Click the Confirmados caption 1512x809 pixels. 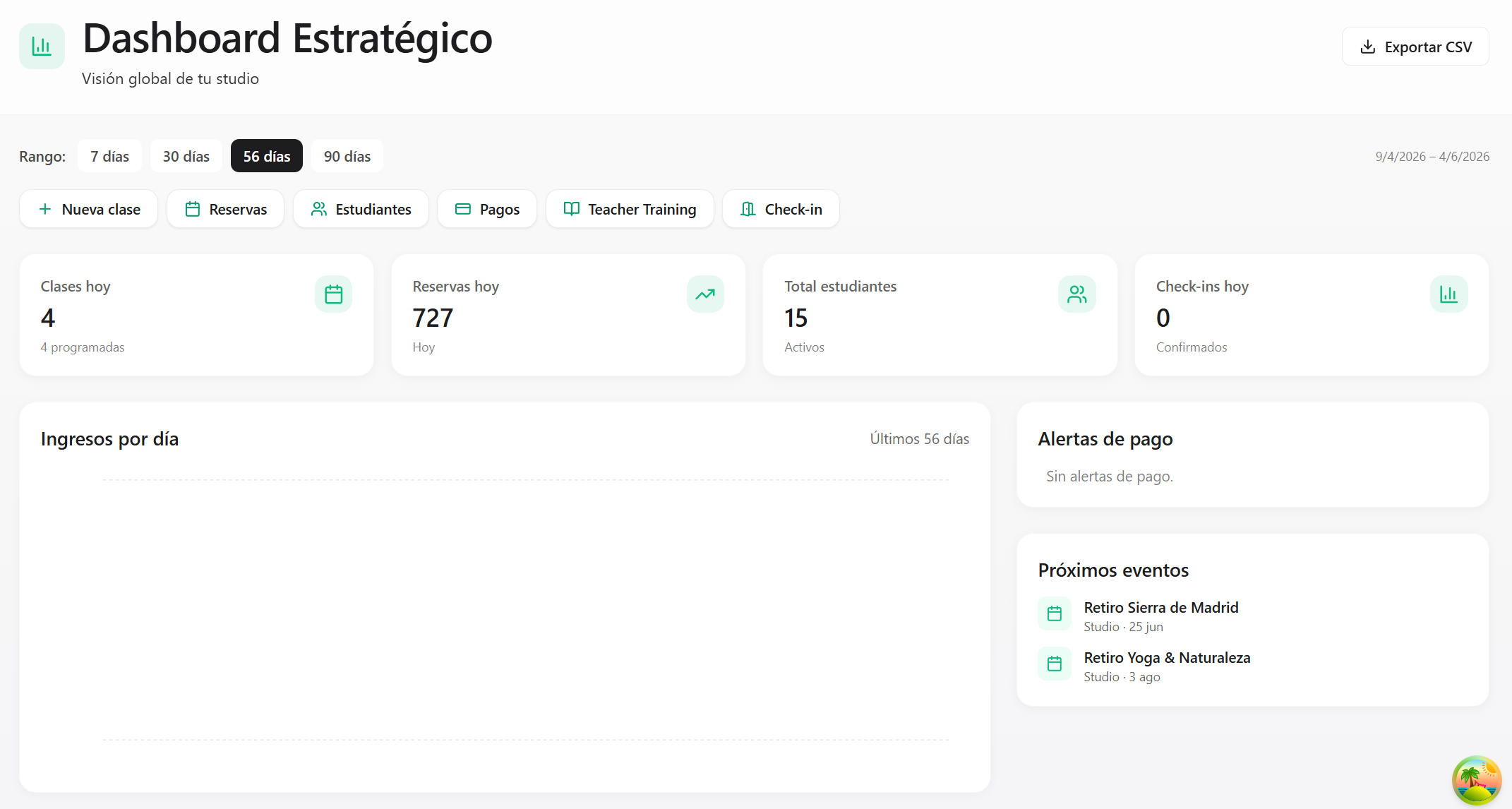point(1192,347)
